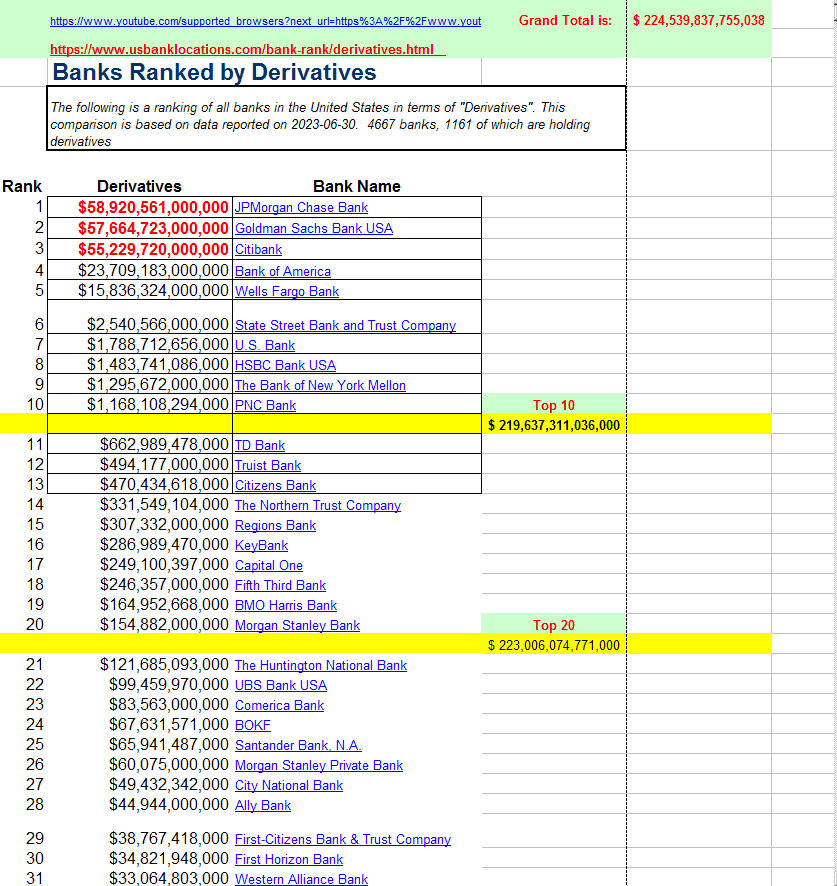The height and width of the screenshot is (886, 837).
Task: Select the Banks Ranked by Derivatives title
Action: pyautogui.click(x=214, y=72)
